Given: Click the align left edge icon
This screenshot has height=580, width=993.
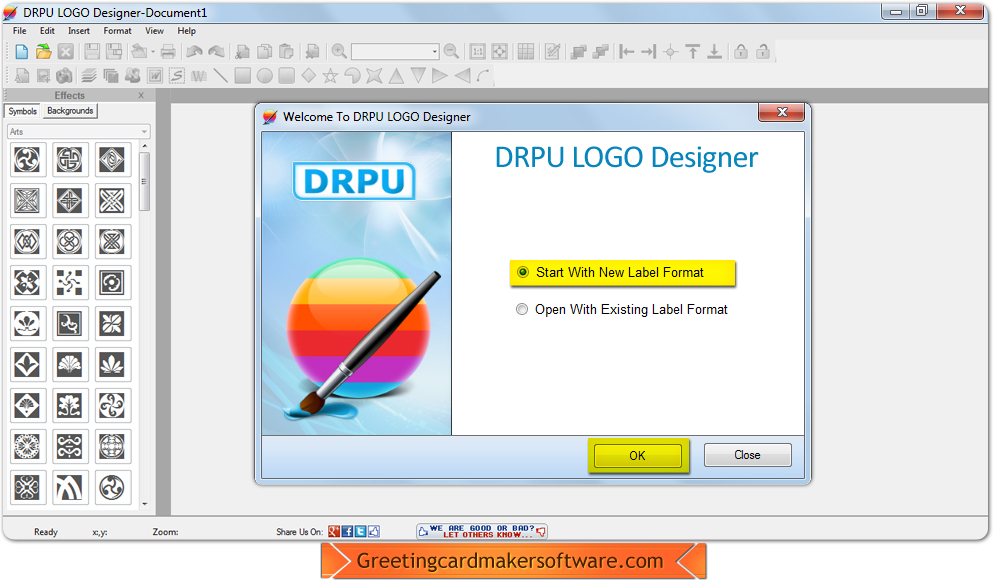Looking at the screenshot, I should 626,52.
